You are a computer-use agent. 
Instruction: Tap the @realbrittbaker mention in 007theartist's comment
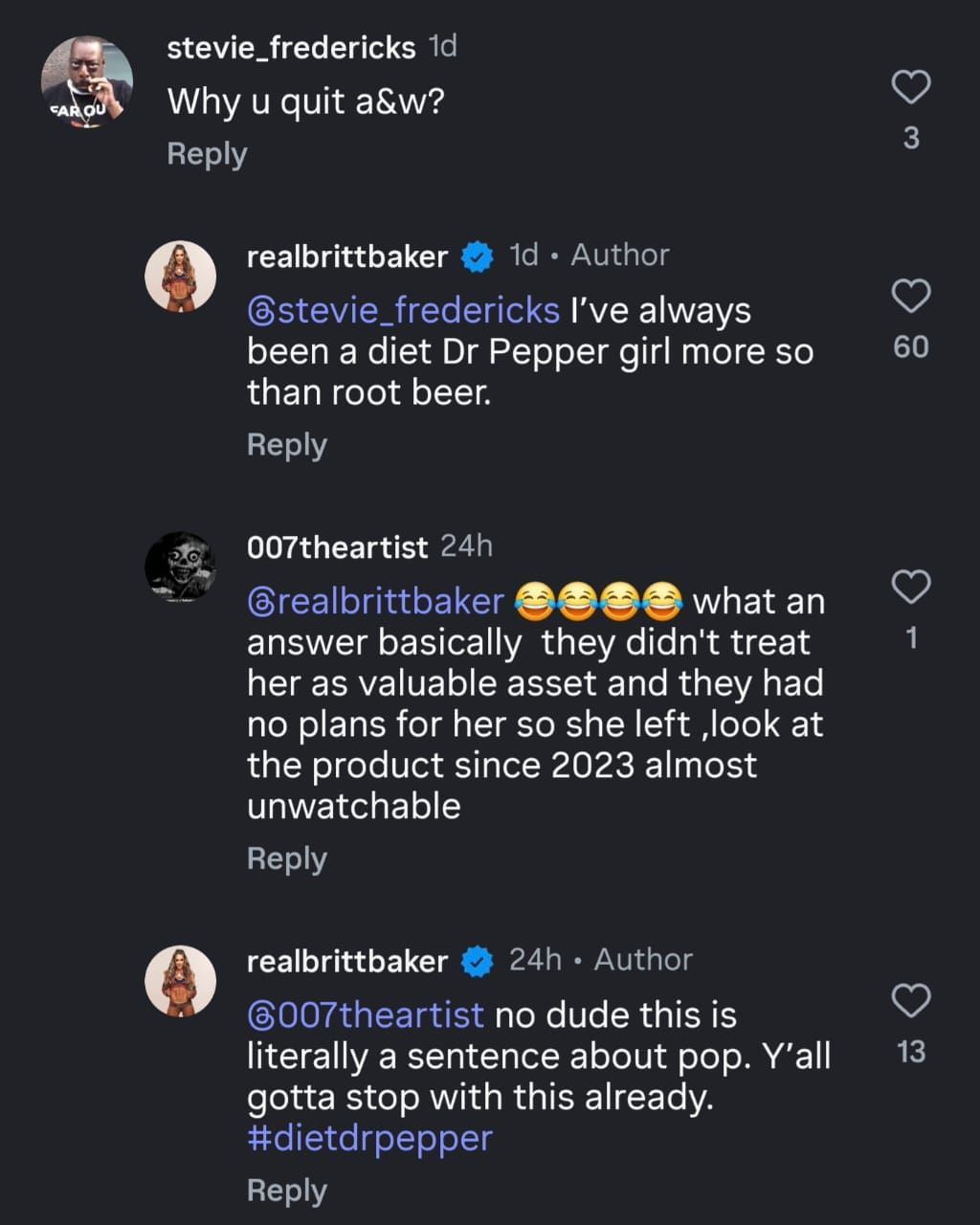click(375, 601)
